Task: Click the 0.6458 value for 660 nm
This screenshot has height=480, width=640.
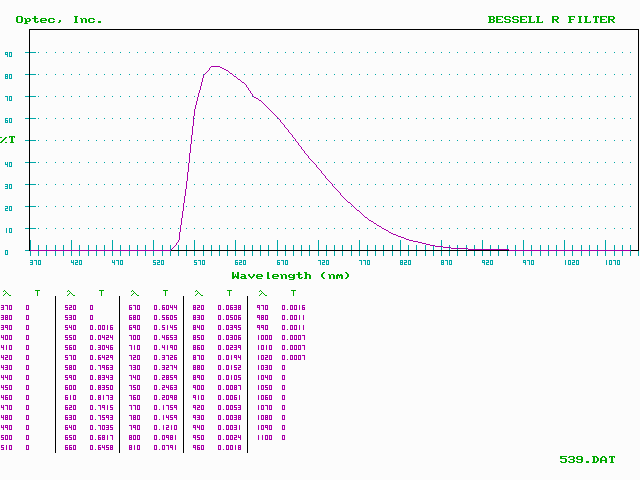Action: [100, 447]
